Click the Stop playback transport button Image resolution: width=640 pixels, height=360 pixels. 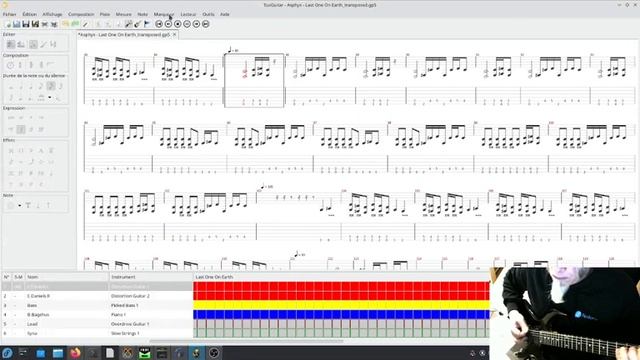[178, 24]
